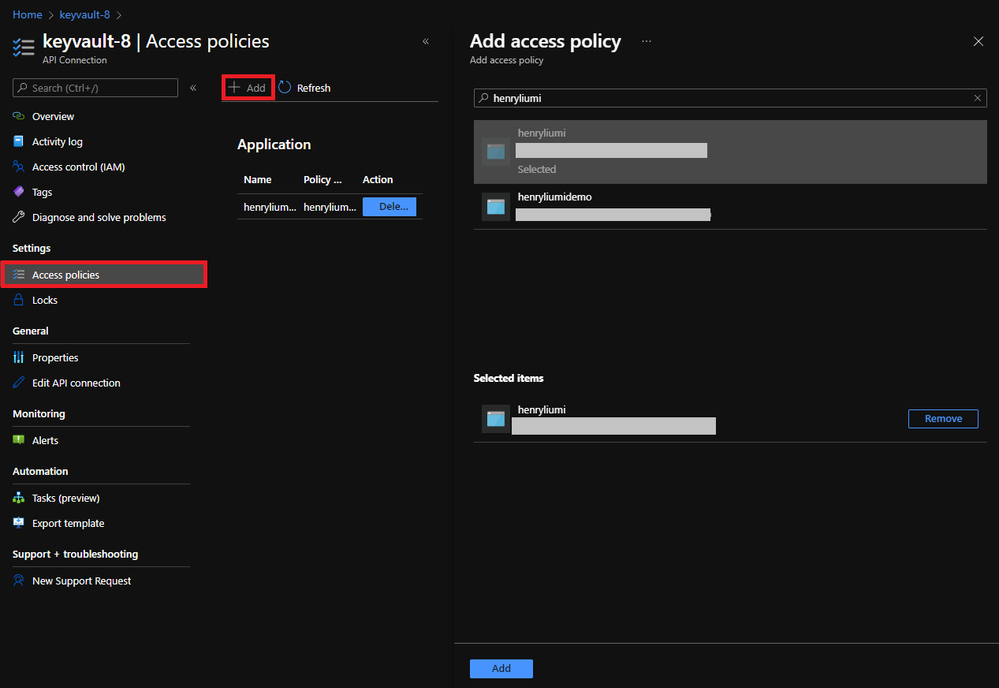Screen dimensions: 999x688
Task: Open the keyvault-8 breadcrumb link
Action: (85, 15)
